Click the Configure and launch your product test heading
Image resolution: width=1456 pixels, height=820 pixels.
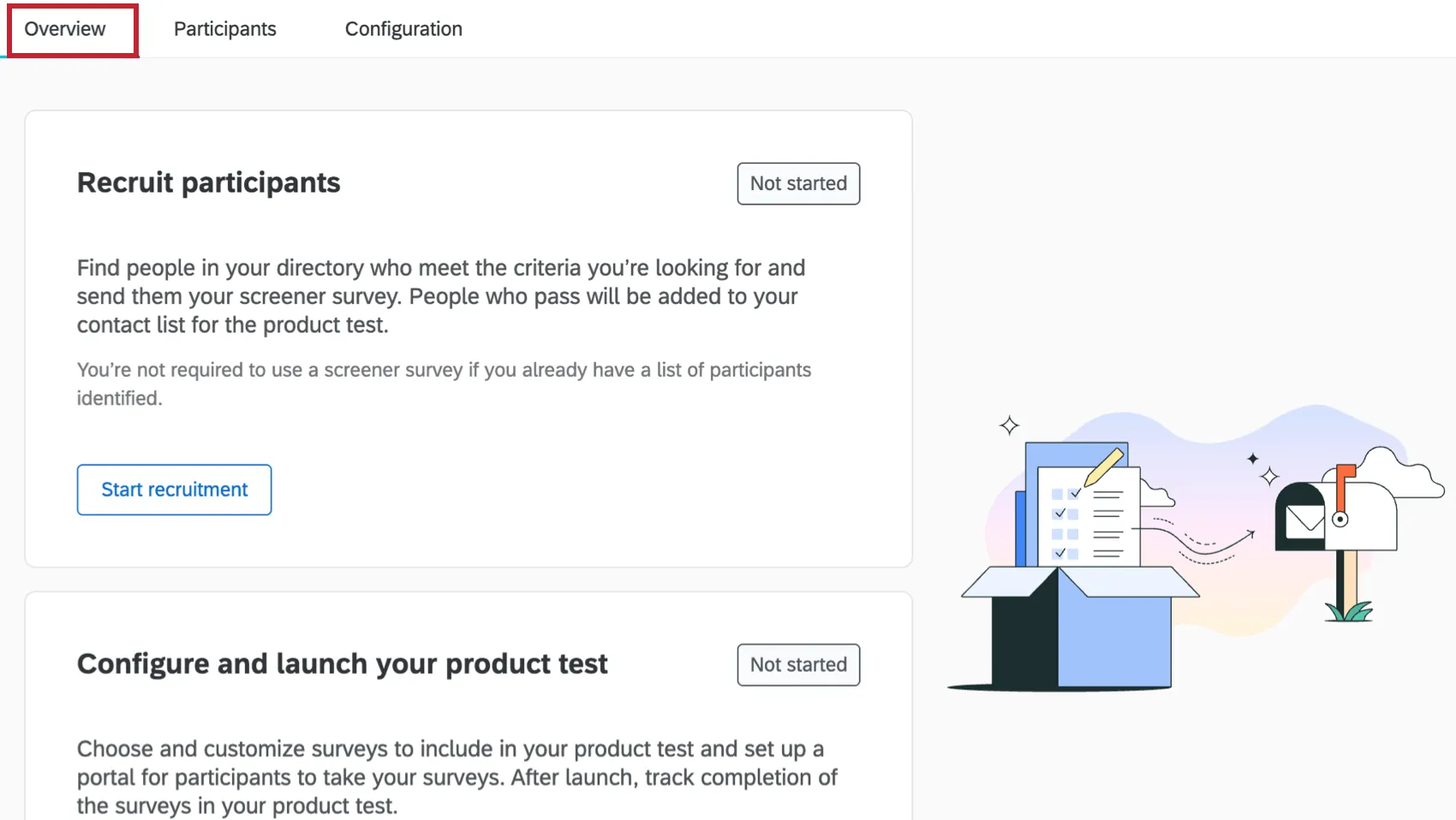342,663
